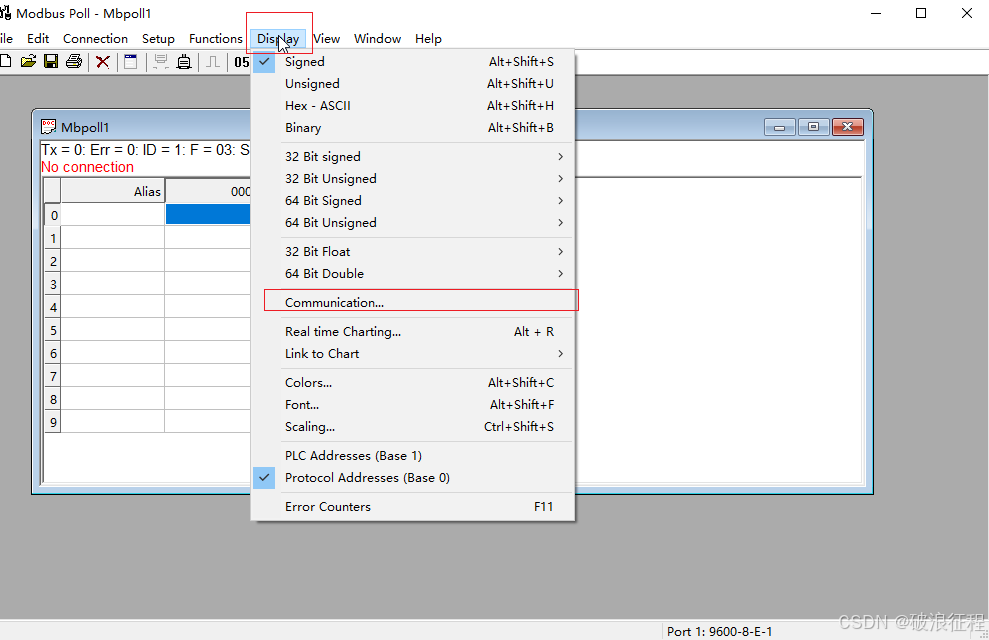
Task: Click the red No connection status text
Action: point(88,167)
